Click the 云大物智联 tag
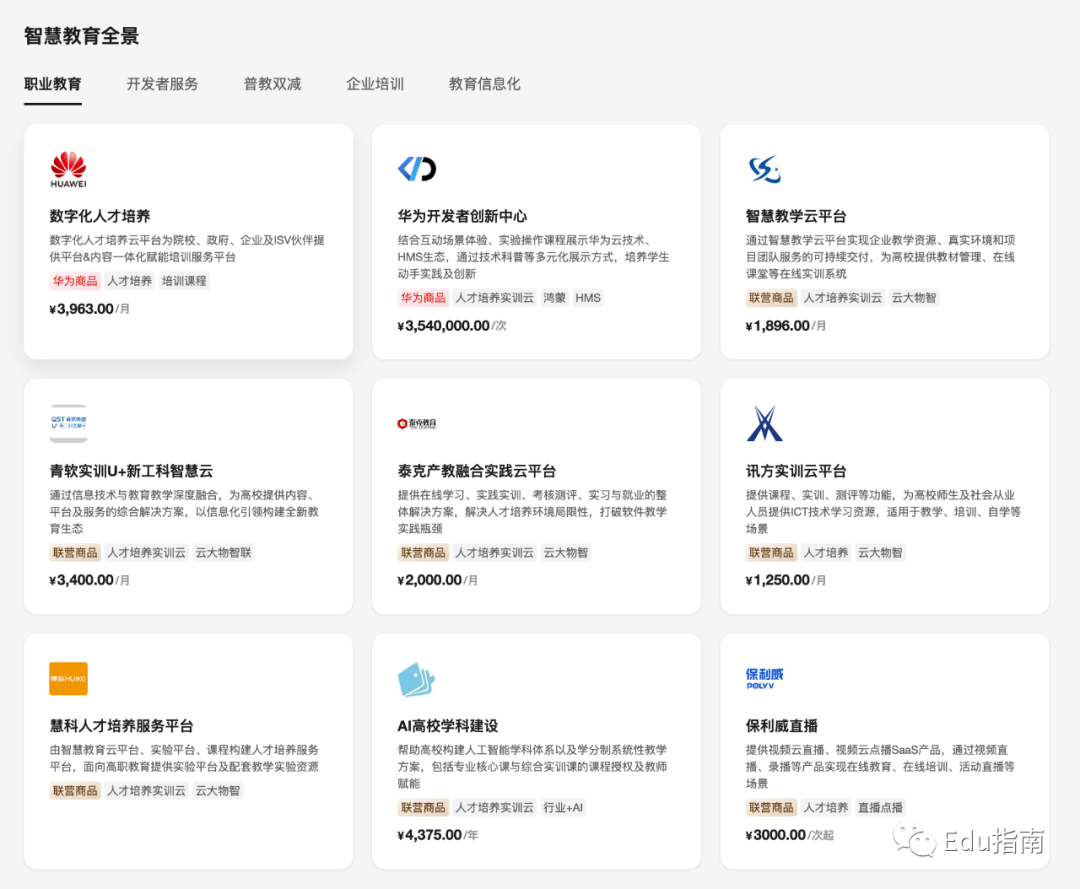The height and width of the screenshot is (889, 1080). click(223, 553)
